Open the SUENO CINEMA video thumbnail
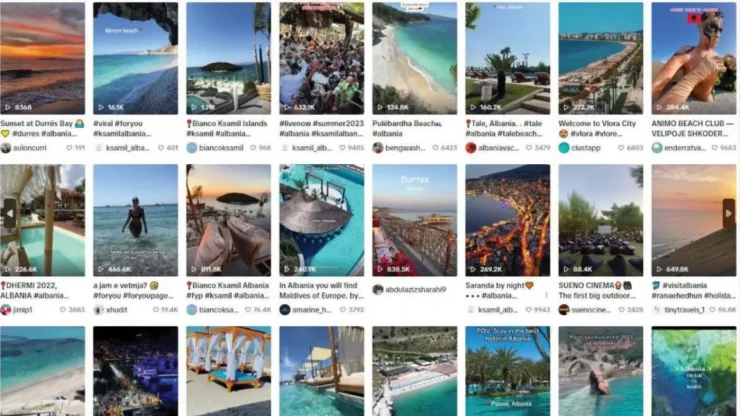Screen dimensions: 740x416 click(600, 220)
